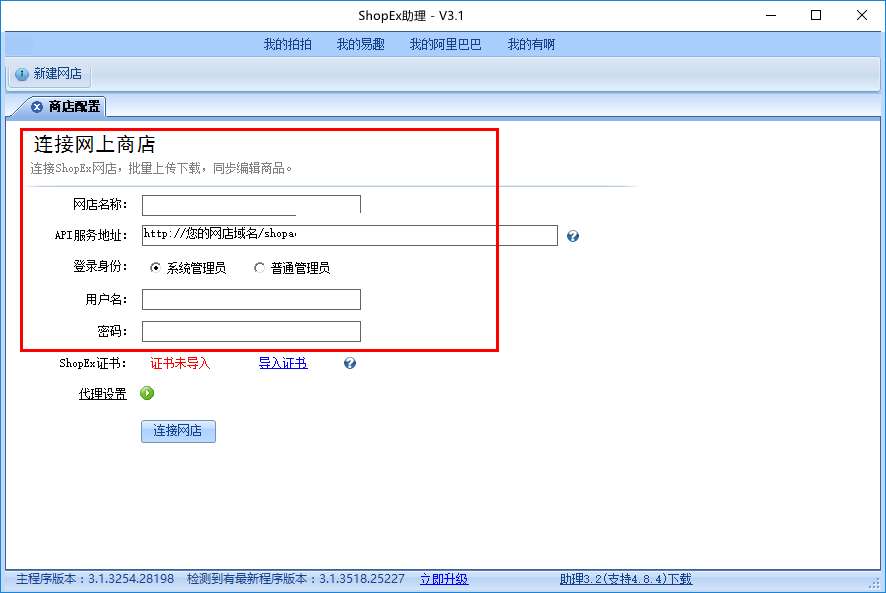This screenshot has width=886, height=593.
Task: Click into the API服务地址 input field
Action: pos(350,235)
